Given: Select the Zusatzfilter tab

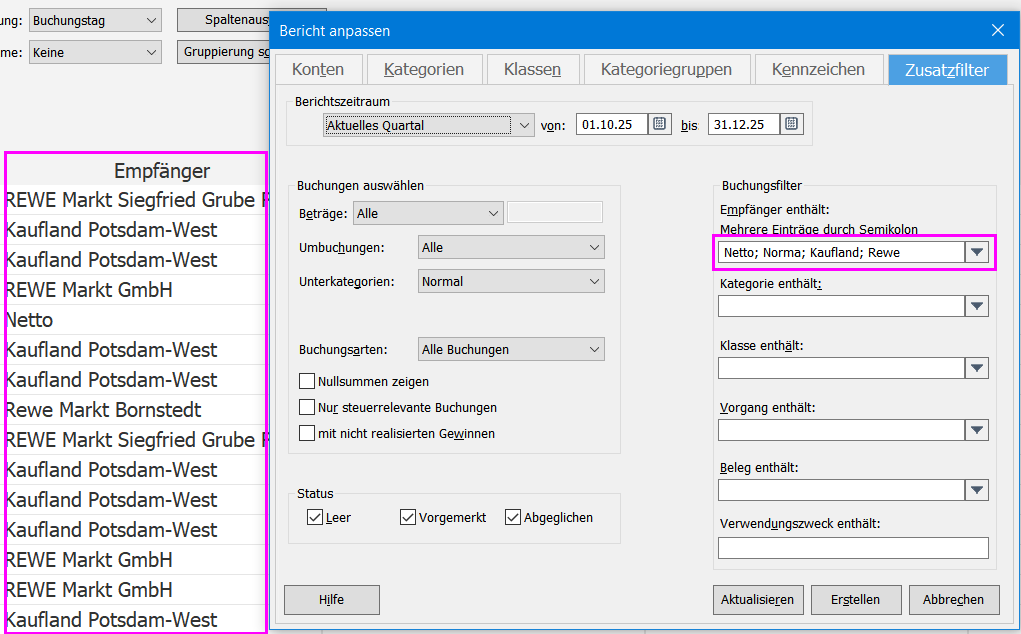Looking at the screenshot, I should click(x=947, y=70).
